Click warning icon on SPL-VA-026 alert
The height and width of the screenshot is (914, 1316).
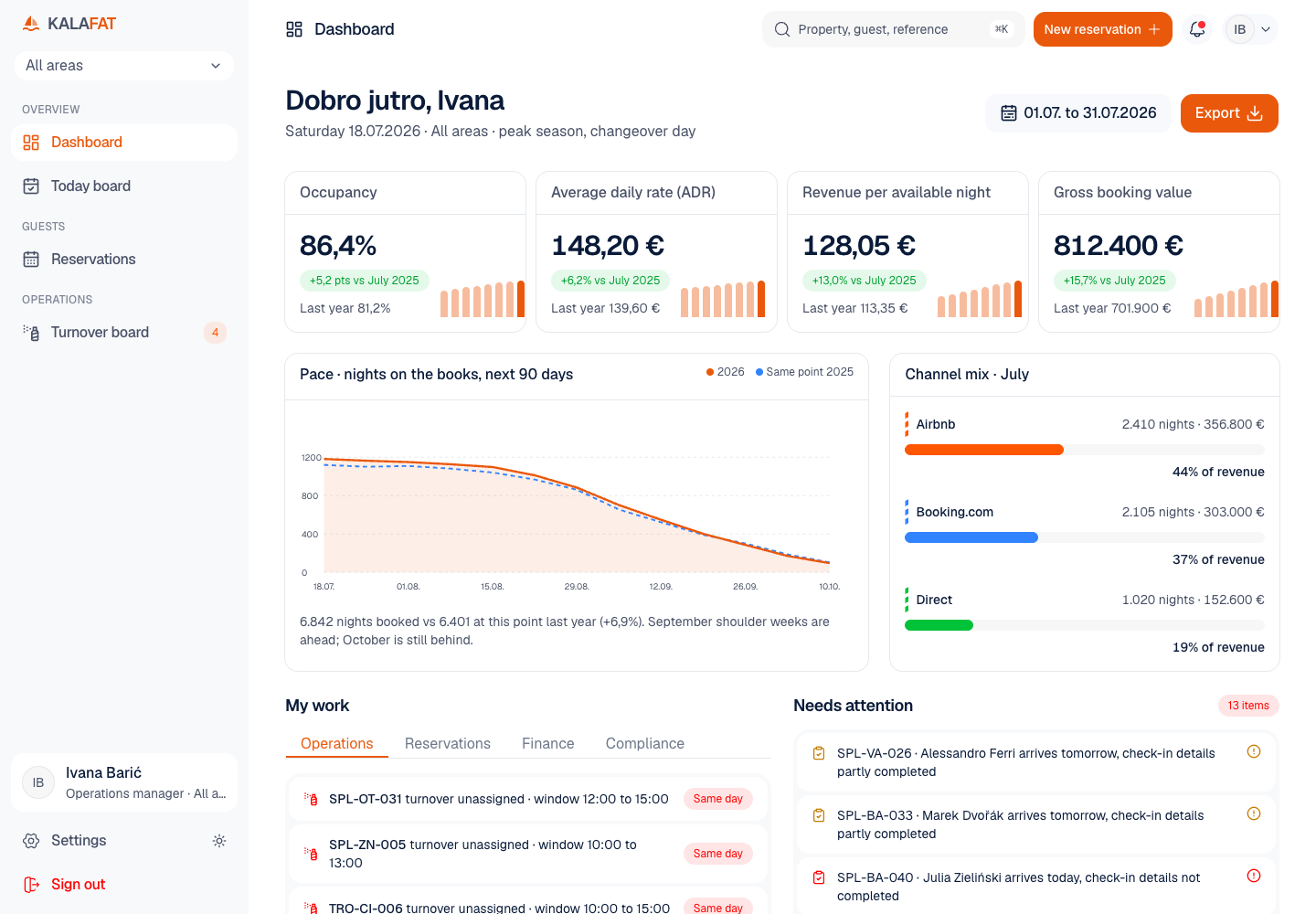[x=1254, y=751]
